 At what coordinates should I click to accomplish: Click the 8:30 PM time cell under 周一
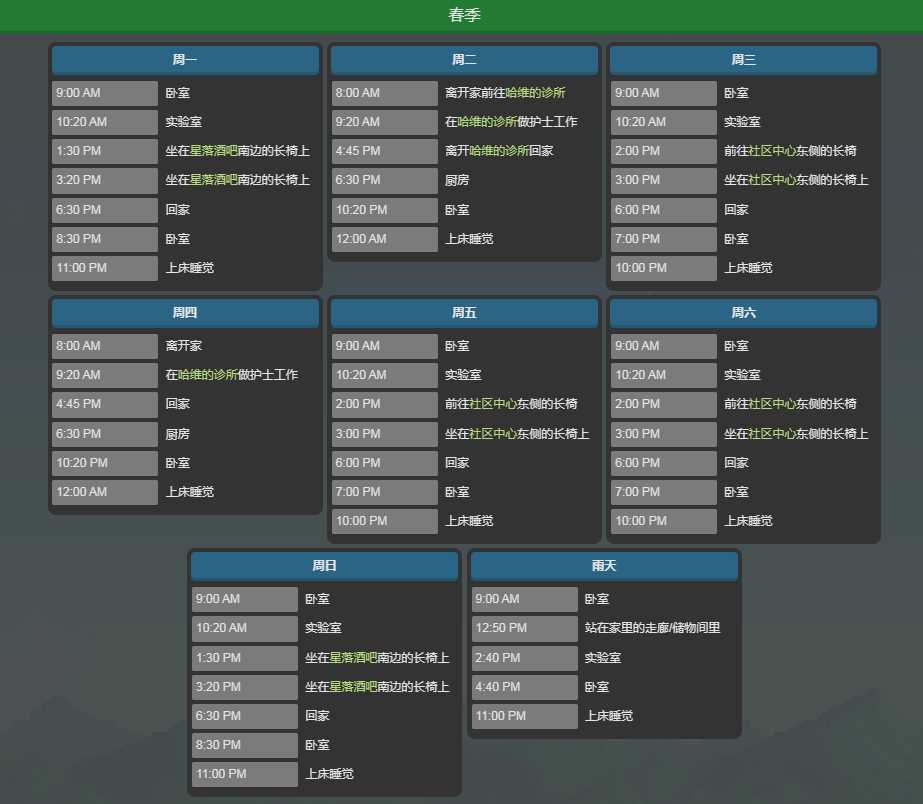tap(105, 239)
